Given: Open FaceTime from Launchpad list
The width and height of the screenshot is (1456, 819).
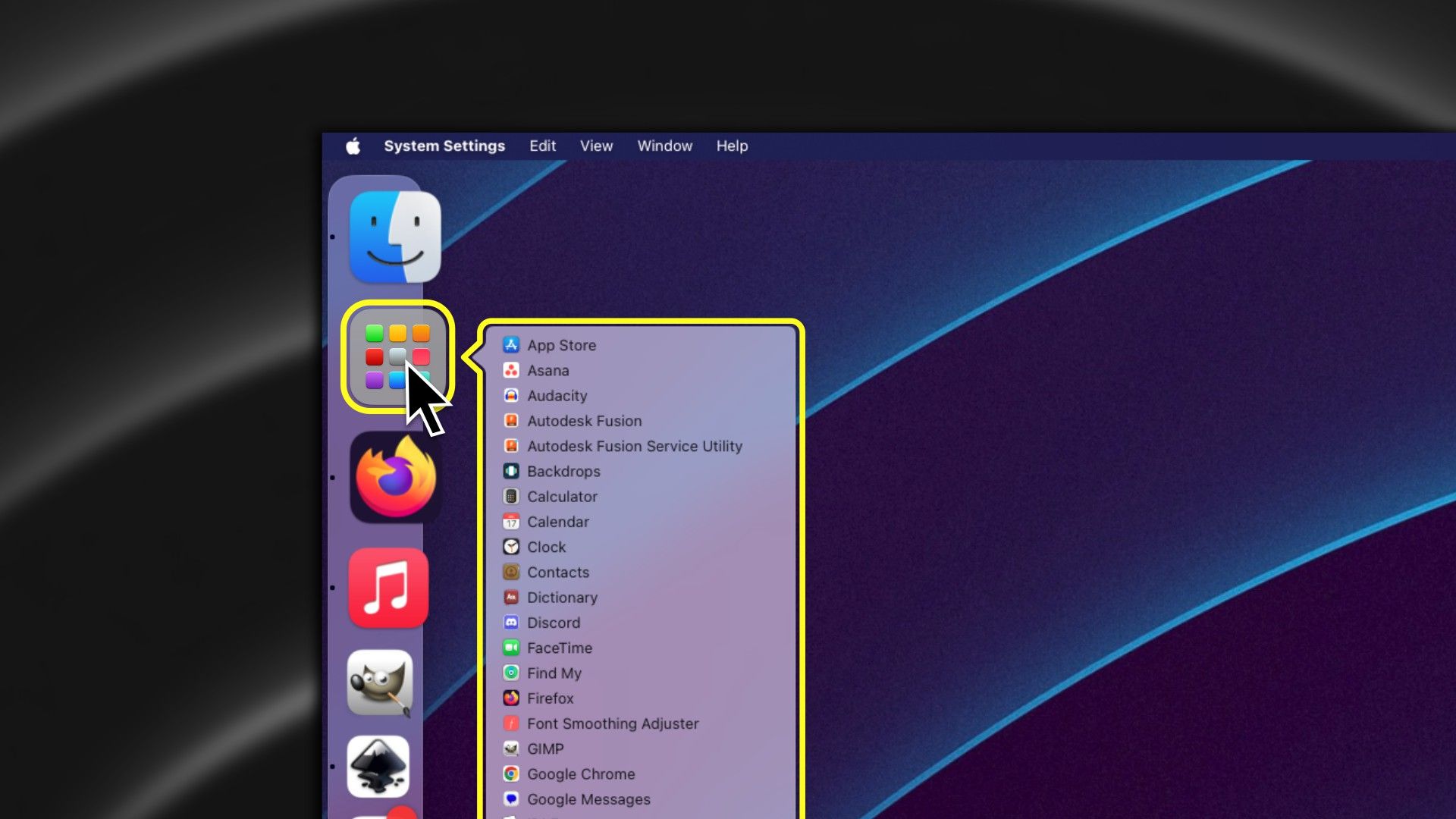Looking at the screenshot, I should coord(560,647).
